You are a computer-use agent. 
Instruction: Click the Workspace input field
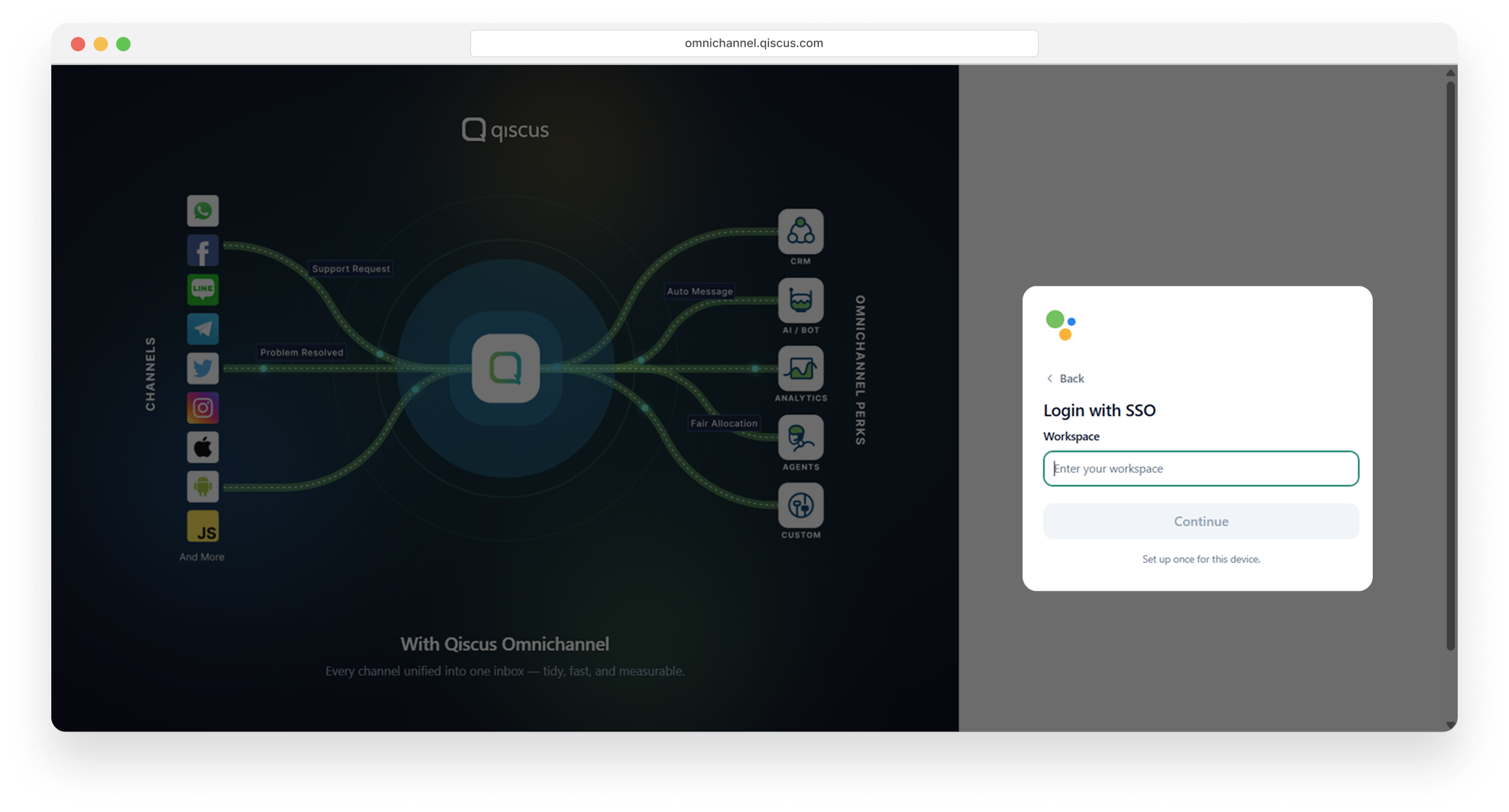pyautogui.click(x=1201, y=469)
